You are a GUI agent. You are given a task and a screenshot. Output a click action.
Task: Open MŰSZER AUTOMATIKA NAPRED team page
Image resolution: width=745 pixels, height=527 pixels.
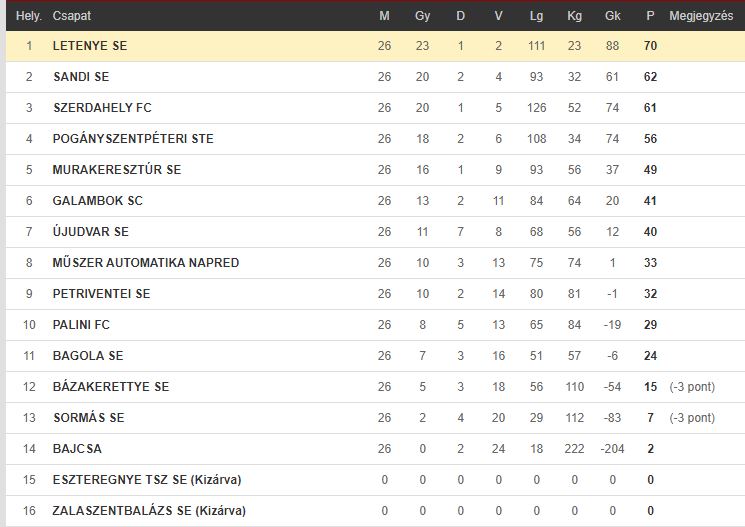coord(146,263)
